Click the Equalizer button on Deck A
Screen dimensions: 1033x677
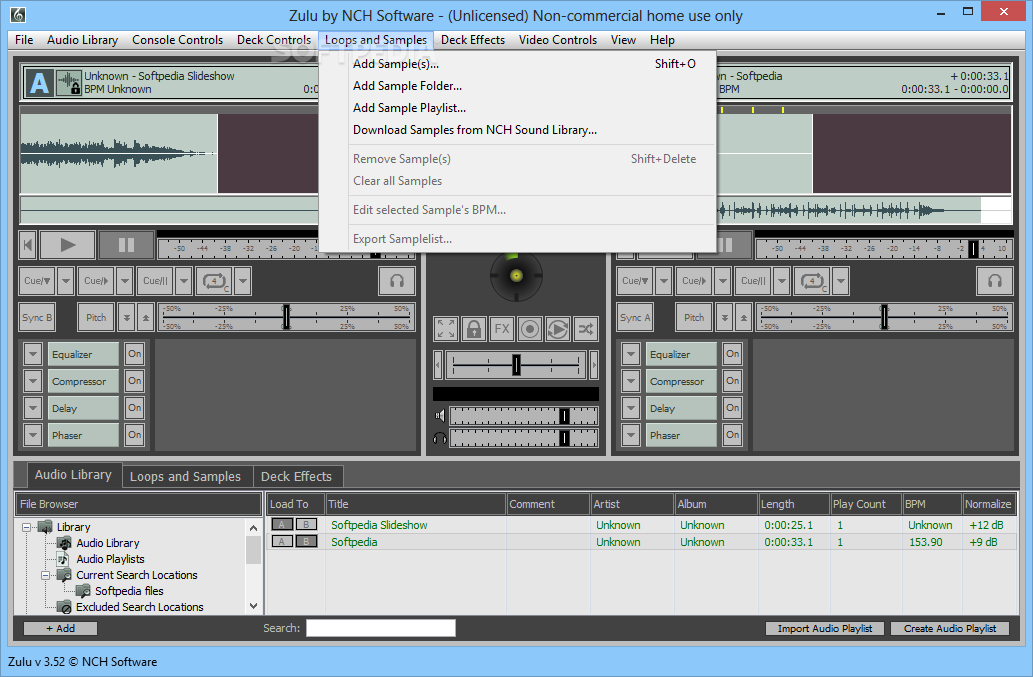(x=83, y=354)
